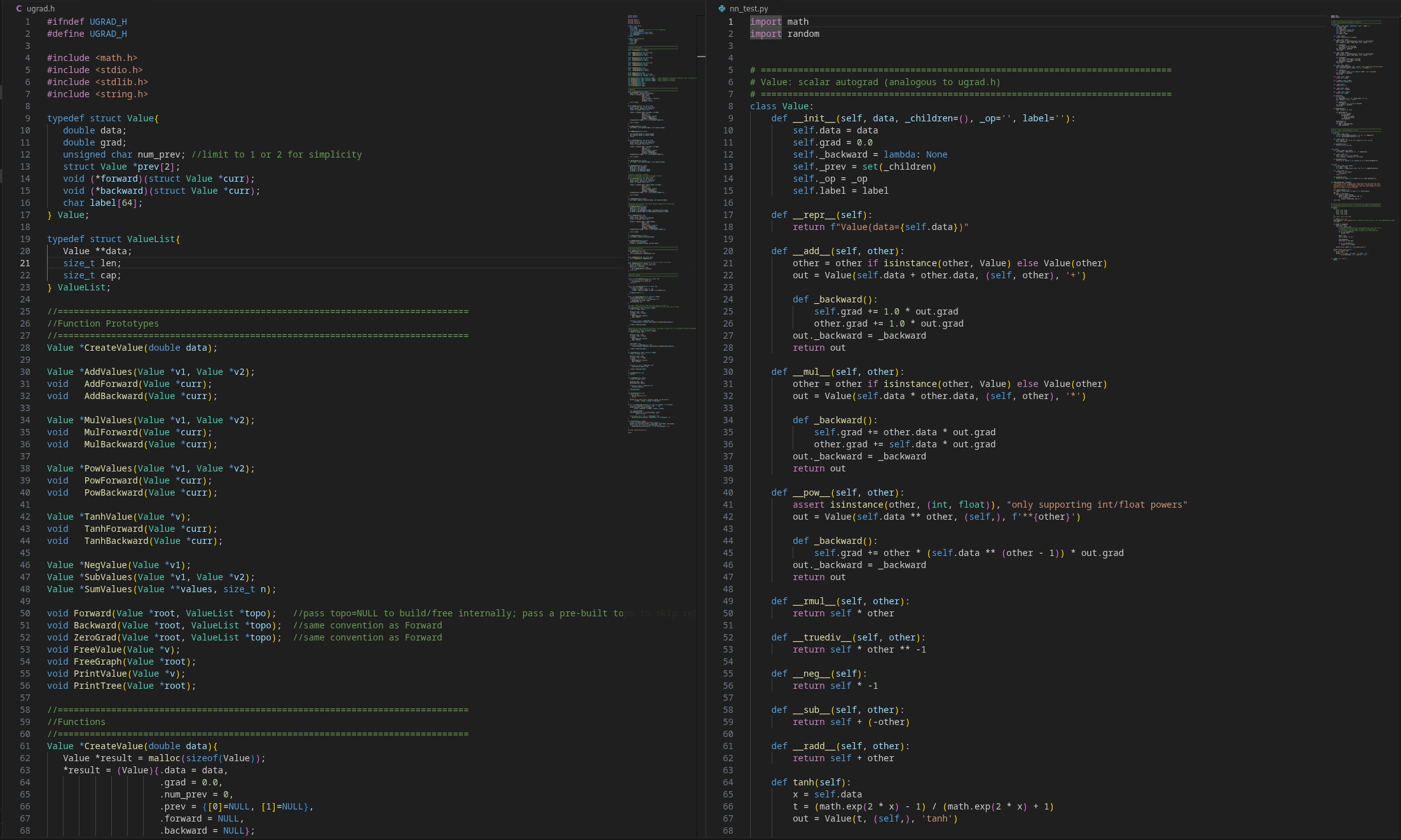Click the '#include <string.h>' line
The width and height of the screenshot is (1401, 840).
[97, 94]
